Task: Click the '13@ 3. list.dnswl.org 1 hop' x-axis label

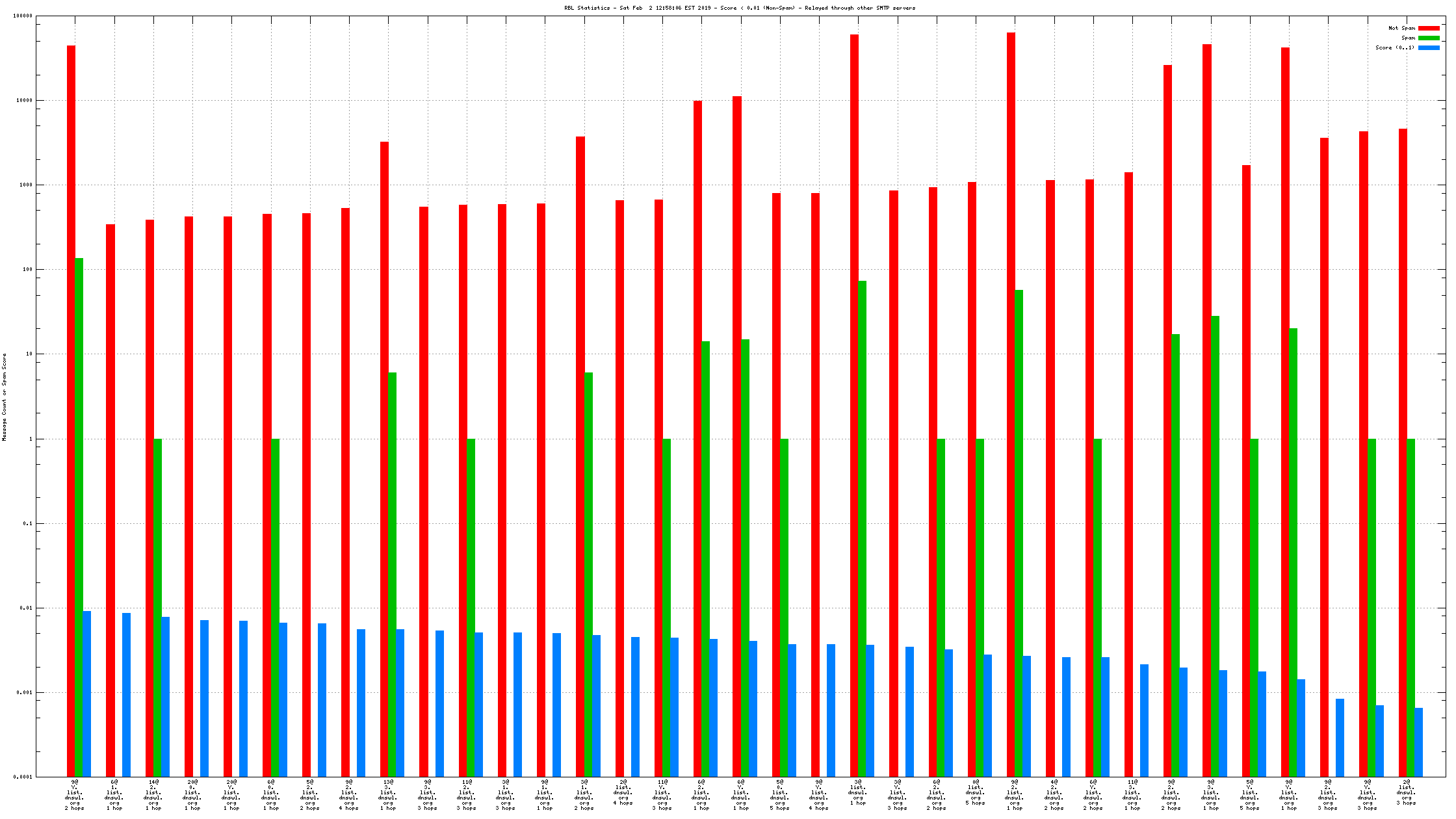Action: tap(388, 795)
